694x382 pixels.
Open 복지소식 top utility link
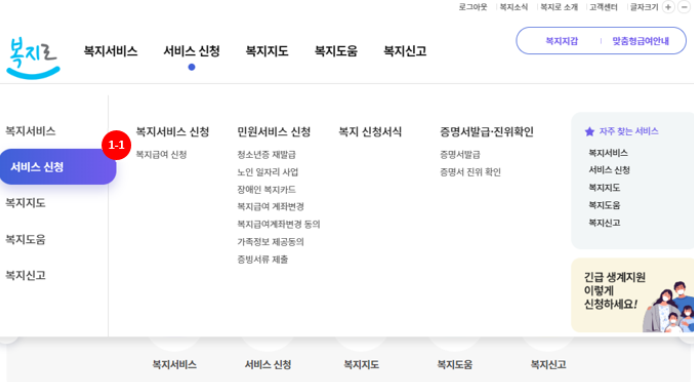click(513, 7)
